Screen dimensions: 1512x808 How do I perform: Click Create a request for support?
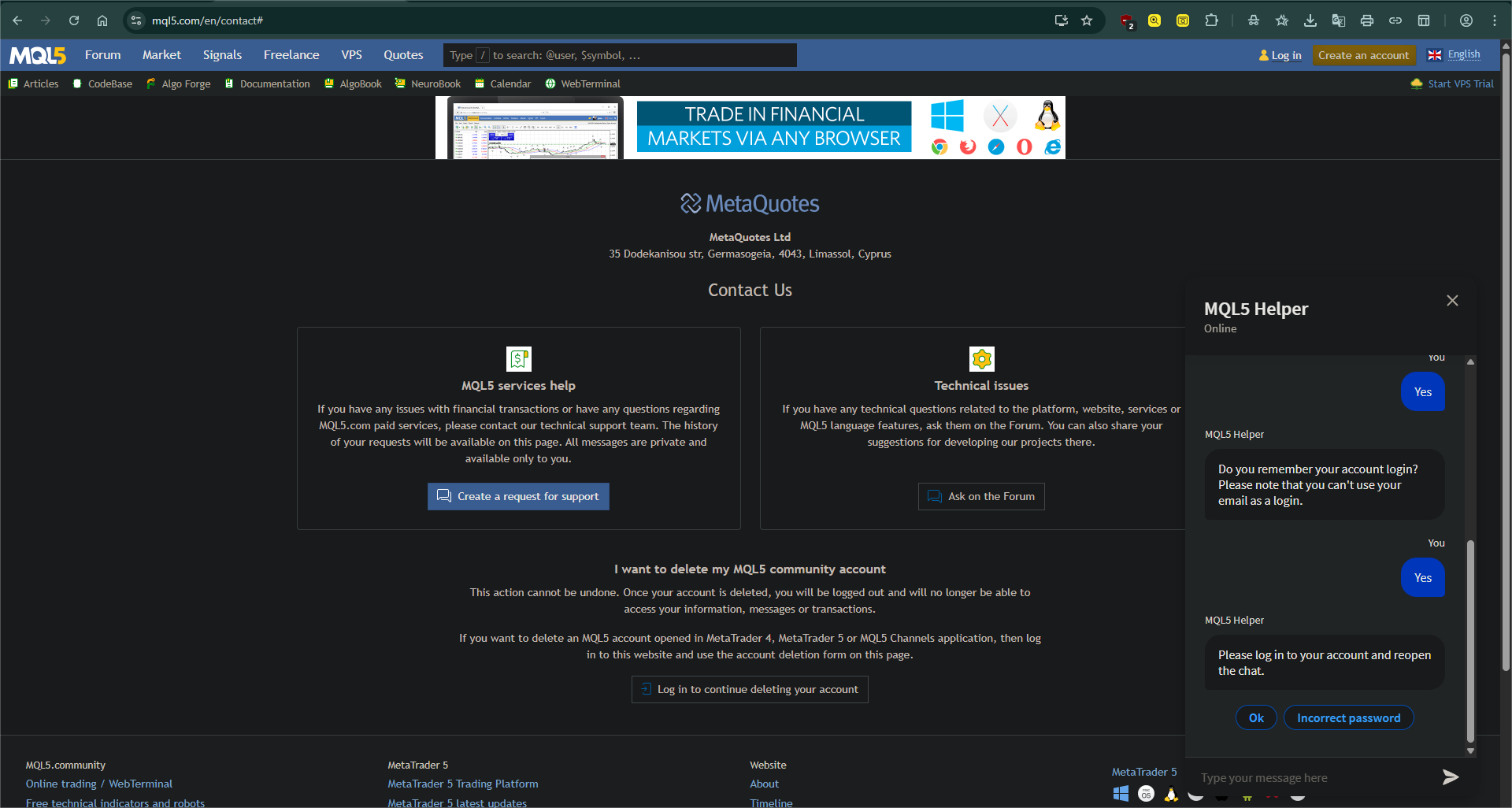pos(518,496)
